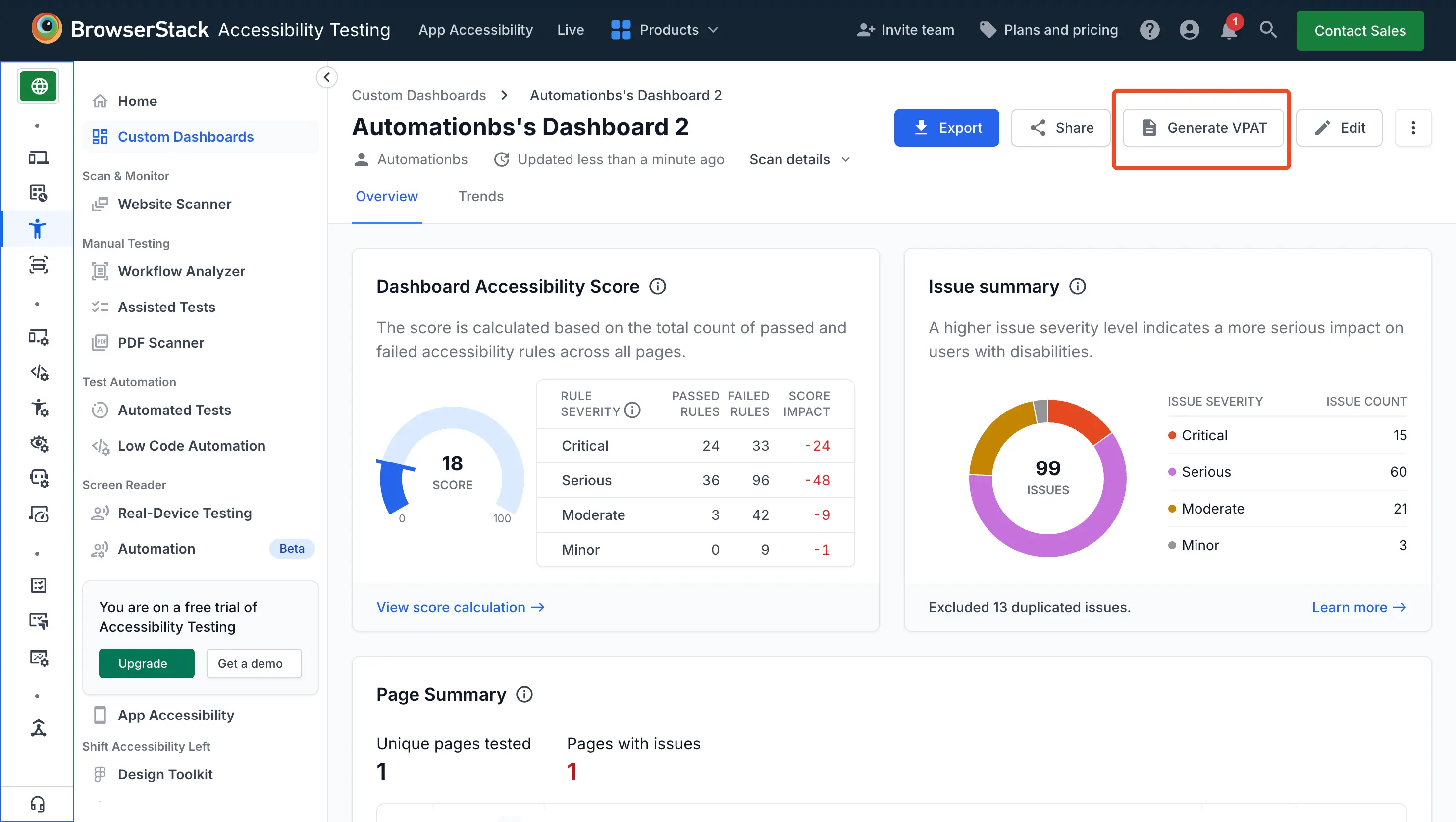Click the Share button
The image size is (1456, 822).
coord(1060,128)
